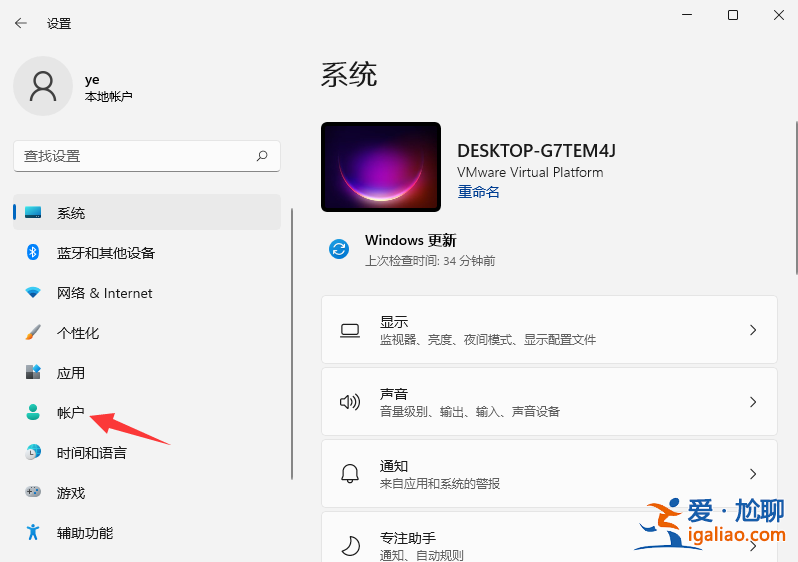Open 帐户 settings page
The image size is (798, 562).
[x=147, y=412]
